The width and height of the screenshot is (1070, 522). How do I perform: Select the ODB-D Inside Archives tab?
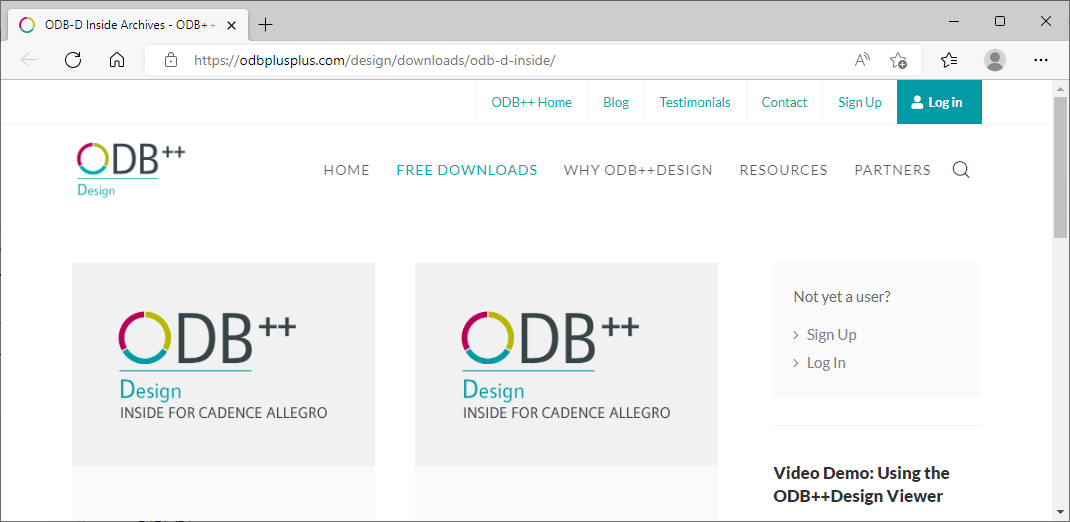point(126,25)
